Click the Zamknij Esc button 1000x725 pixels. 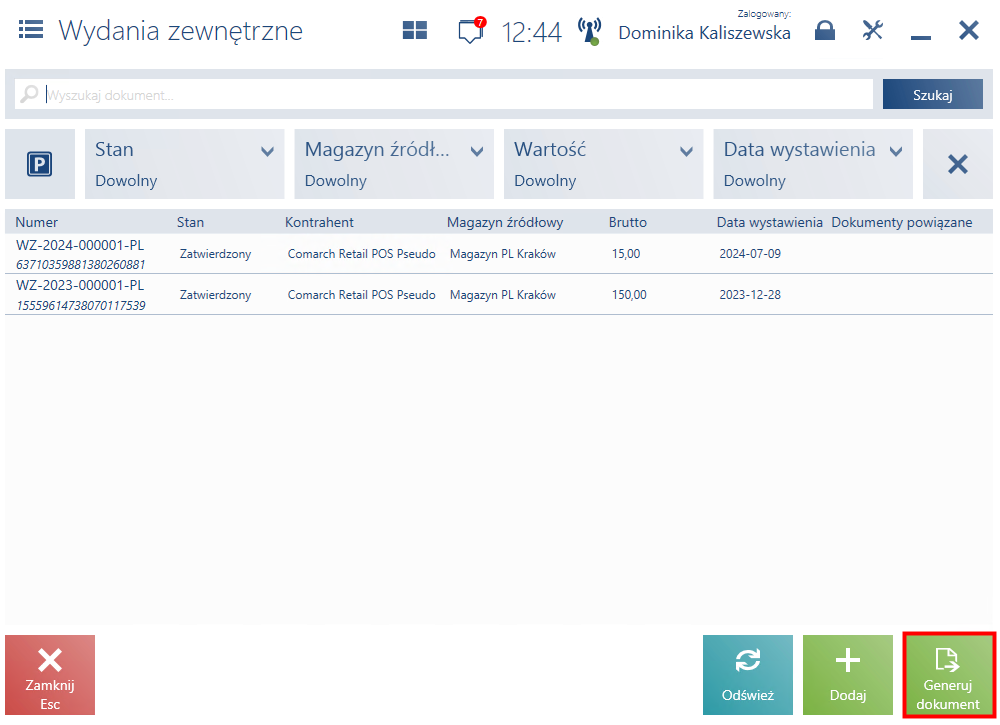pos(50,675)
